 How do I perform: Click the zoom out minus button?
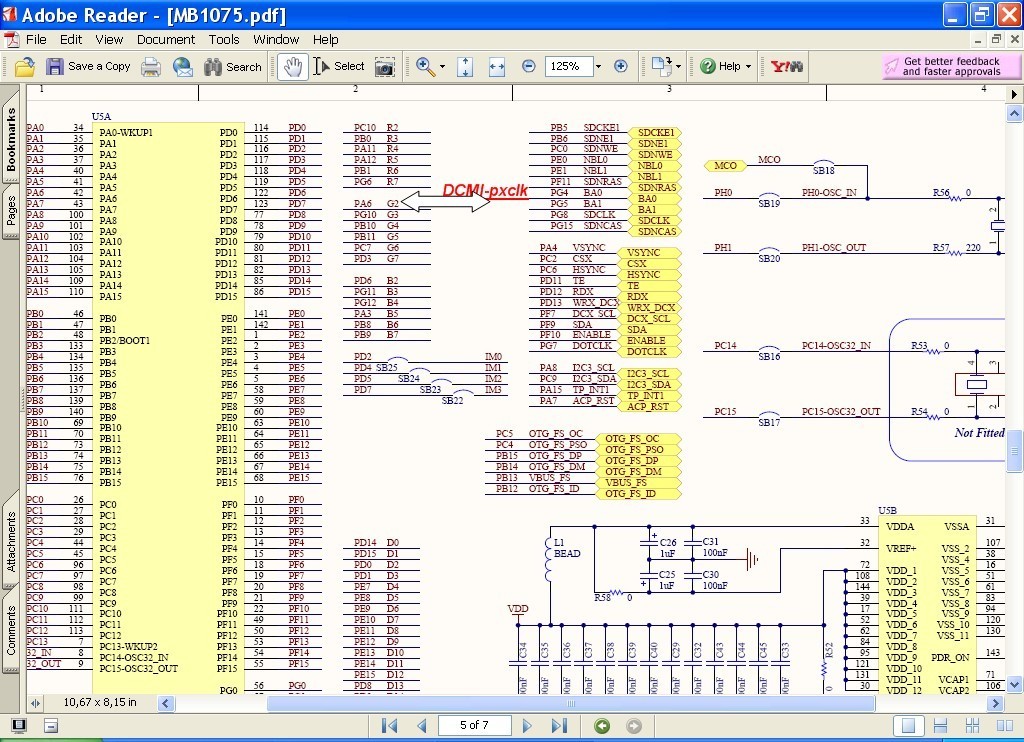click(529, 67)
